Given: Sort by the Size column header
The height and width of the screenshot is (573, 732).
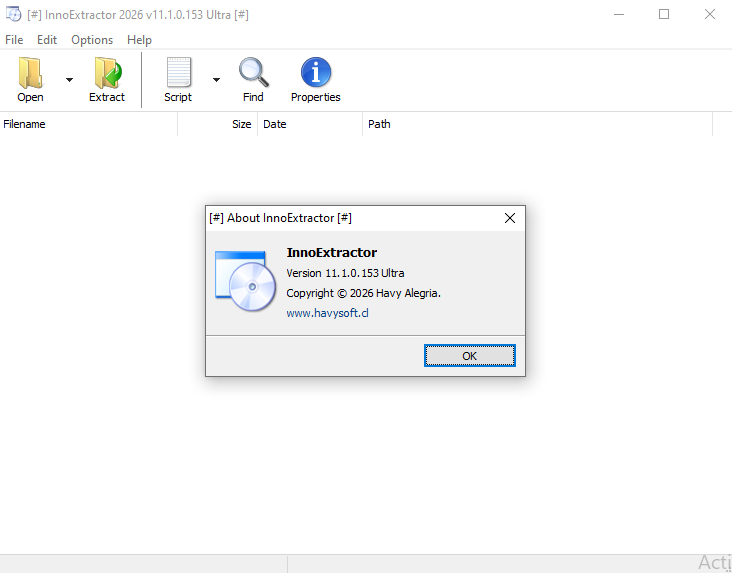Looking at the screenshot, I should click(218, 124).
